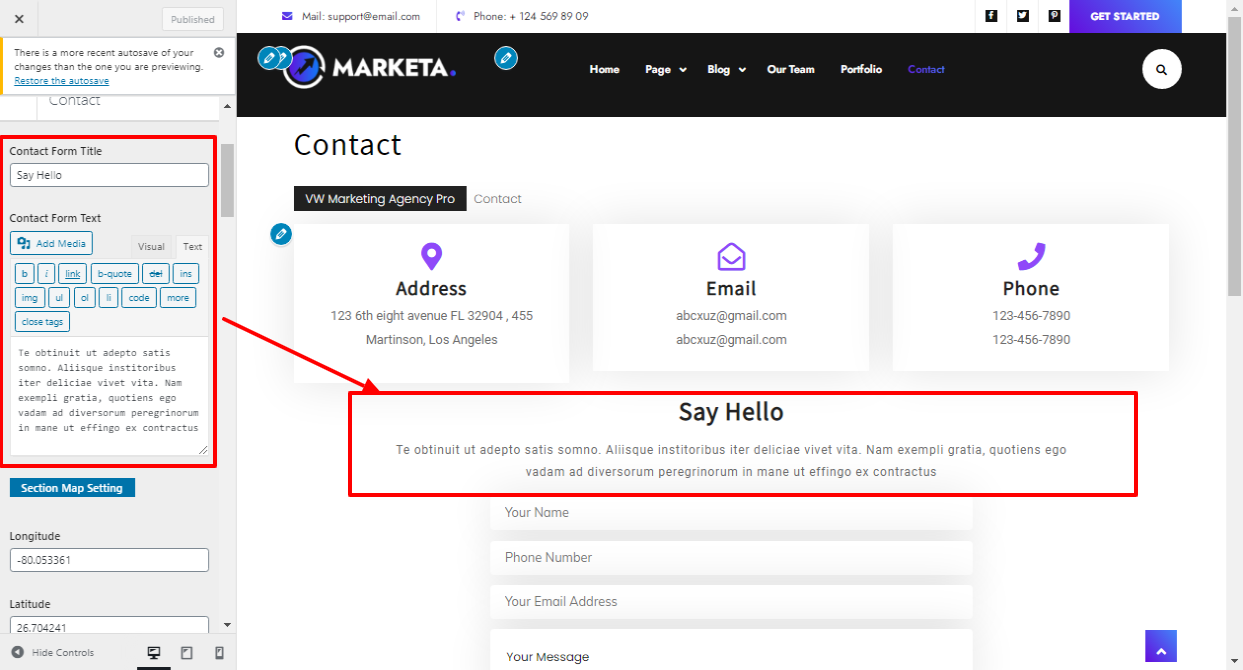Switch editor to Text tab

coord(192,246)
